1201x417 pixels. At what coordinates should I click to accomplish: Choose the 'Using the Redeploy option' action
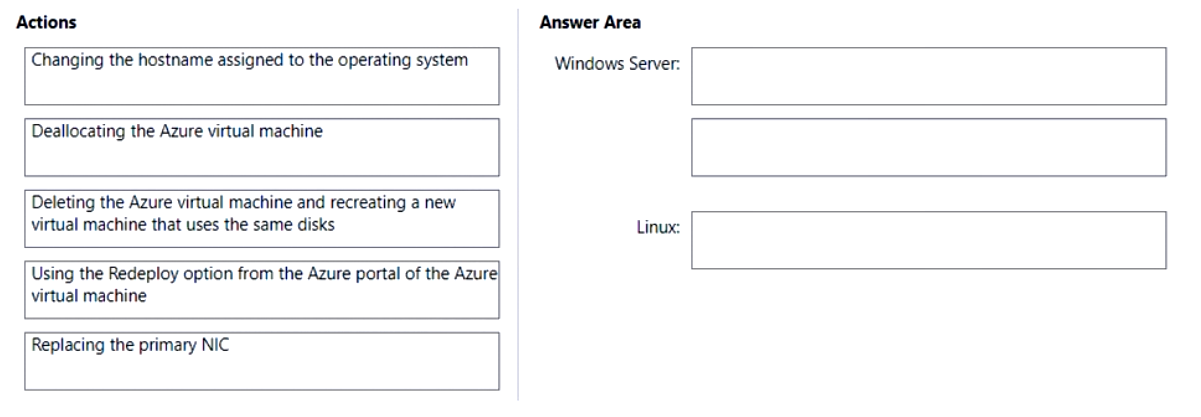[x=261, y=290]
